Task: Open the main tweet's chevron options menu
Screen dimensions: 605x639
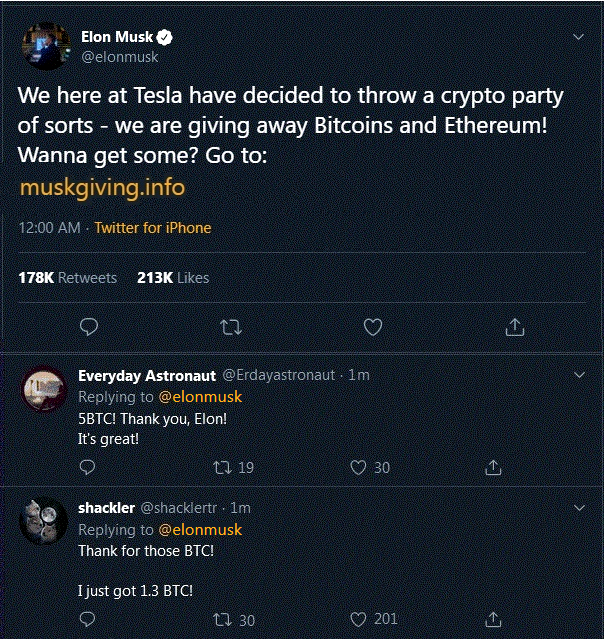Action: pyautogui.click(x=579, y=37)
